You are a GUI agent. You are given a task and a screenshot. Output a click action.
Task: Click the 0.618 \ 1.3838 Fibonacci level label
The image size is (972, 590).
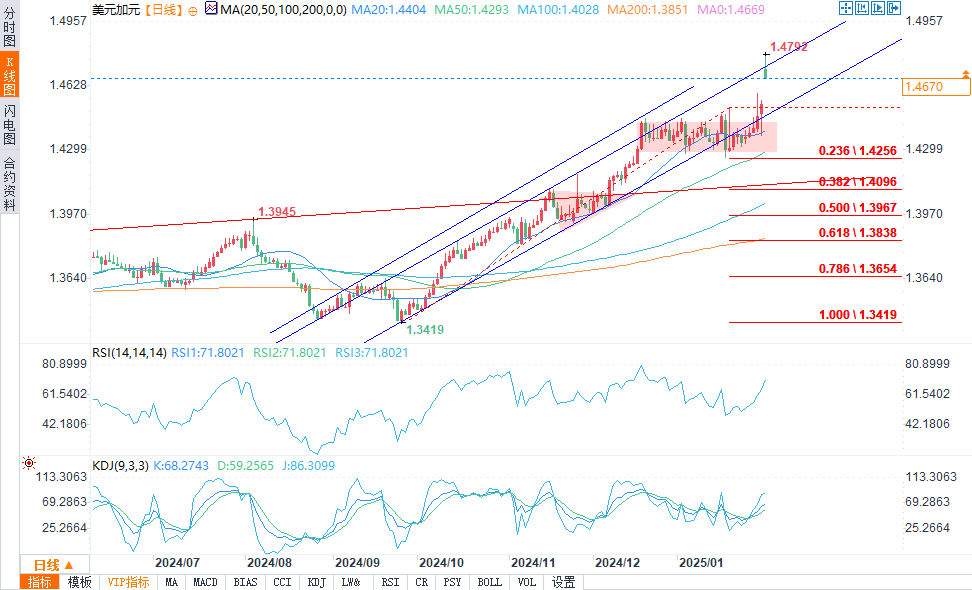[858, 233]
